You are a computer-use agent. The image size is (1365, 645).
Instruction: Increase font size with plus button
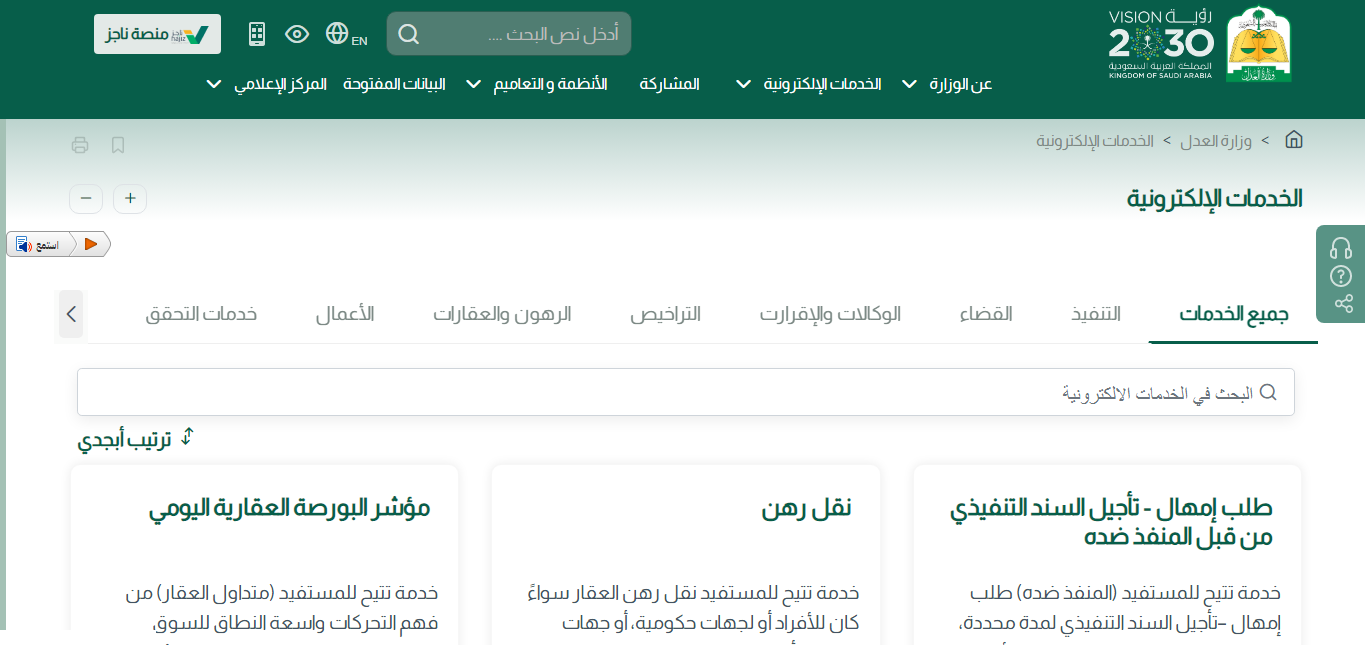pos(130,199)
